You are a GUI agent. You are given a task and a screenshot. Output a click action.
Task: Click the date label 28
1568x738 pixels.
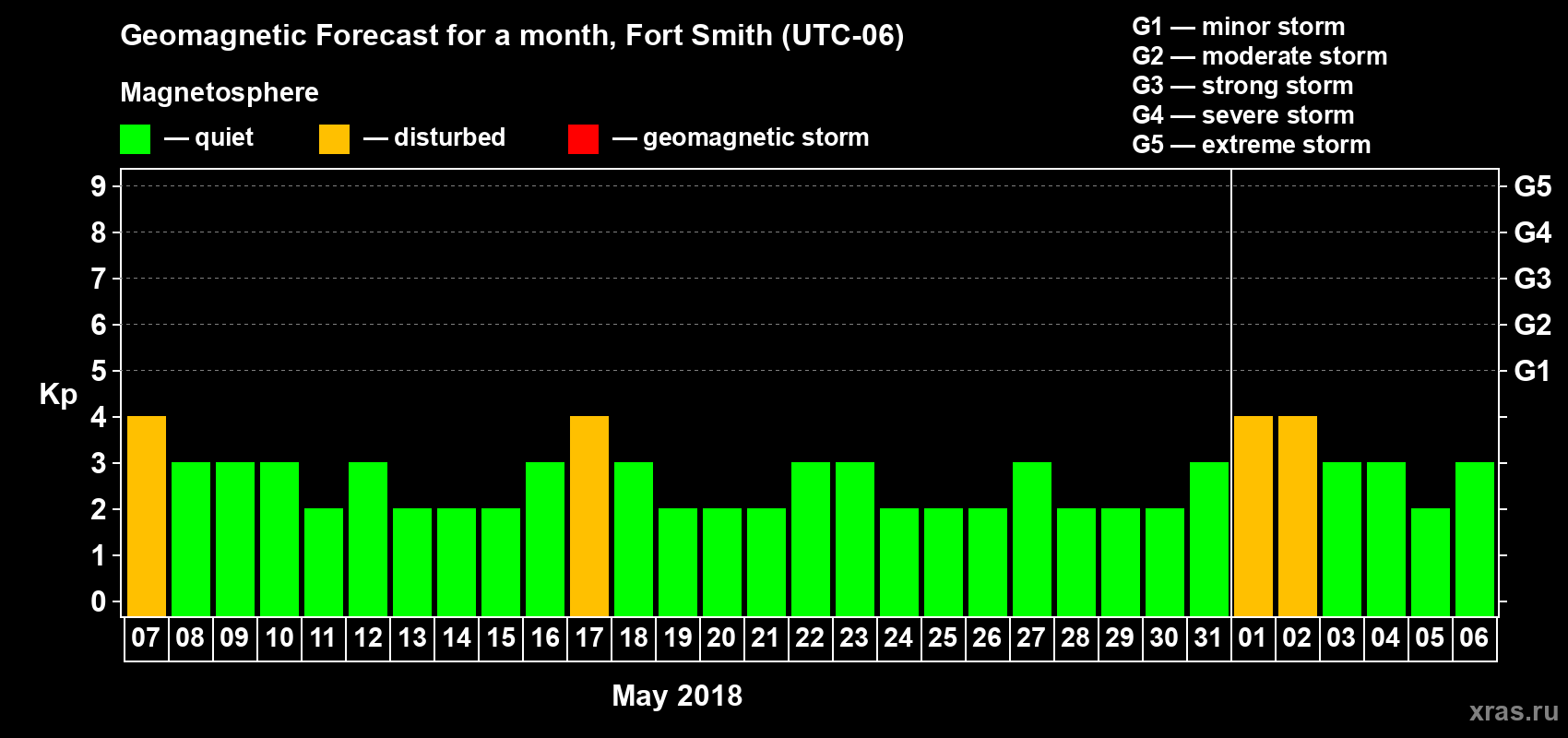click(1075, 638)
